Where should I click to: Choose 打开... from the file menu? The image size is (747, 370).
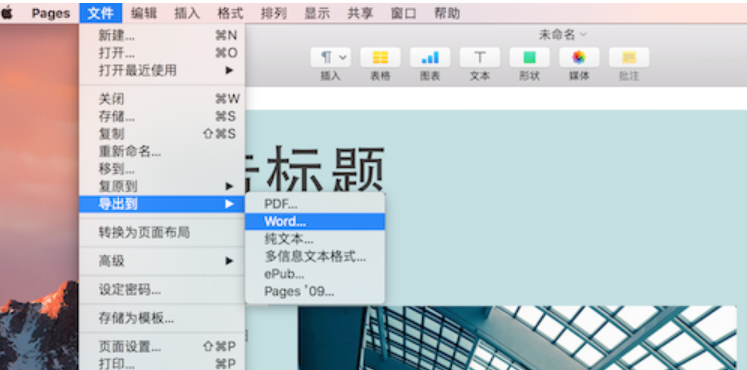pos(162,53)
